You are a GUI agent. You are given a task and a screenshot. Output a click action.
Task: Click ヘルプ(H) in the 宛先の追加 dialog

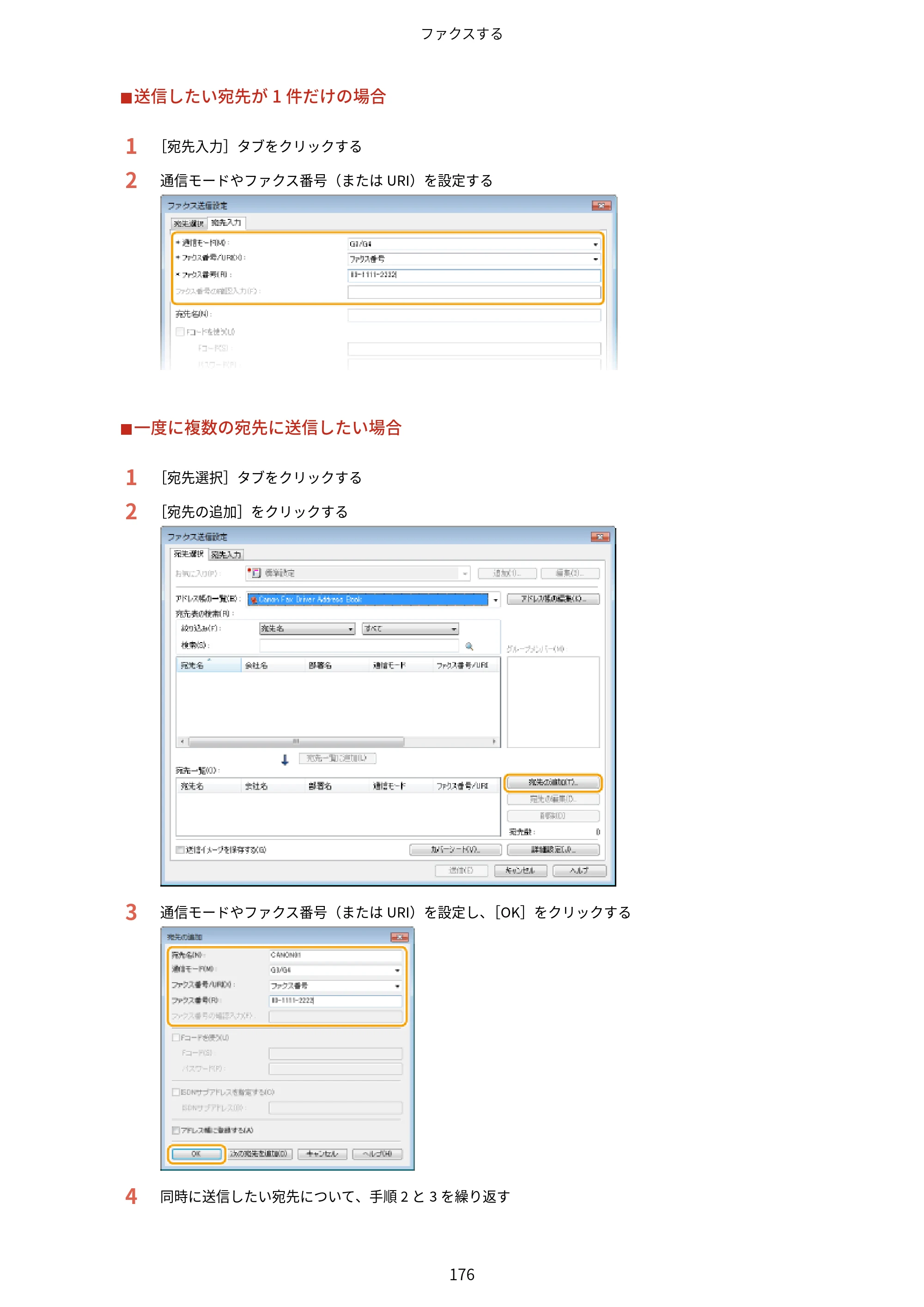click(x=377, y=1154)
